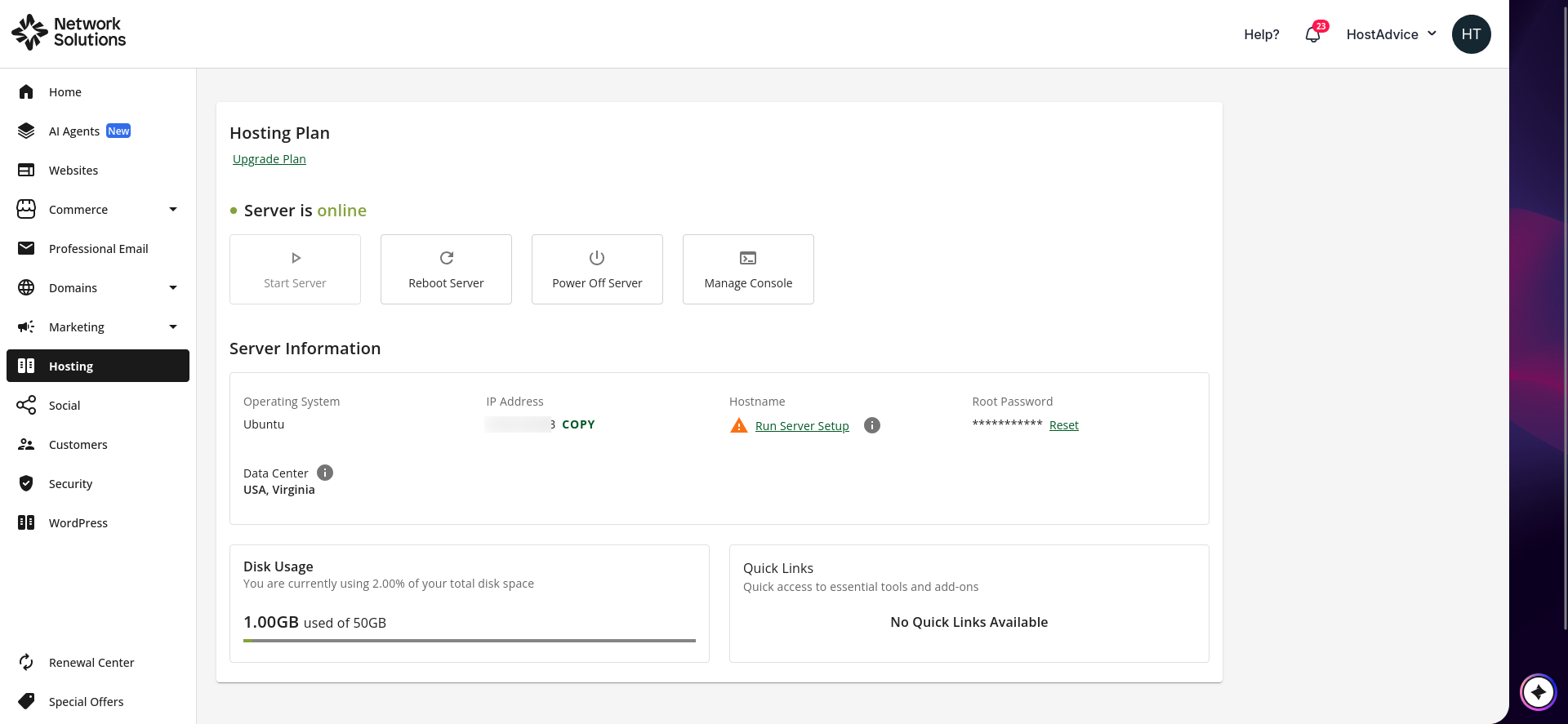
Task: Go to Websites section
Action: click(x=98, y=170)
